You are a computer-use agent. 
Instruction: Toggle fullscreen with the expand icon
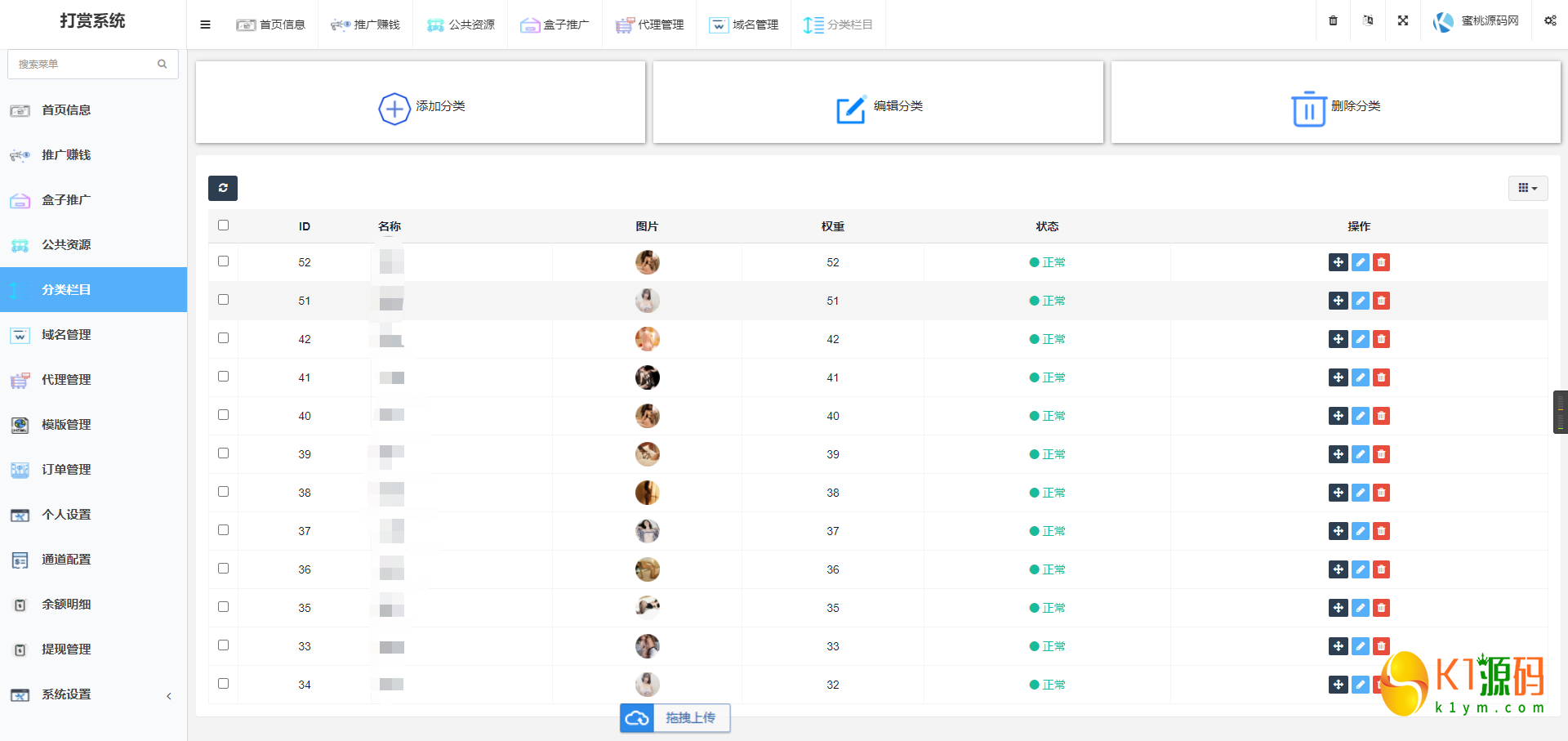[x=1403, y=21]
